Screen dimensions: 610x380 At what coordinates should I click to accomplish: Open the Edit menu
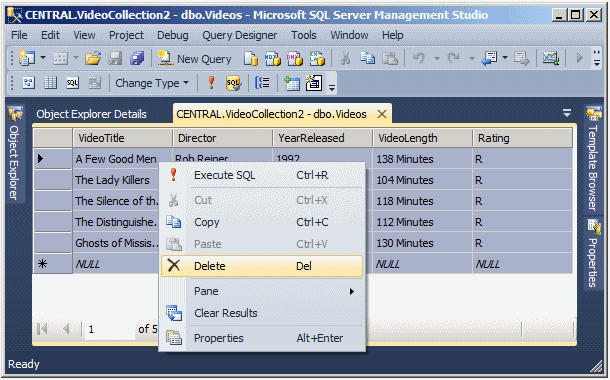tap(50, 35)
